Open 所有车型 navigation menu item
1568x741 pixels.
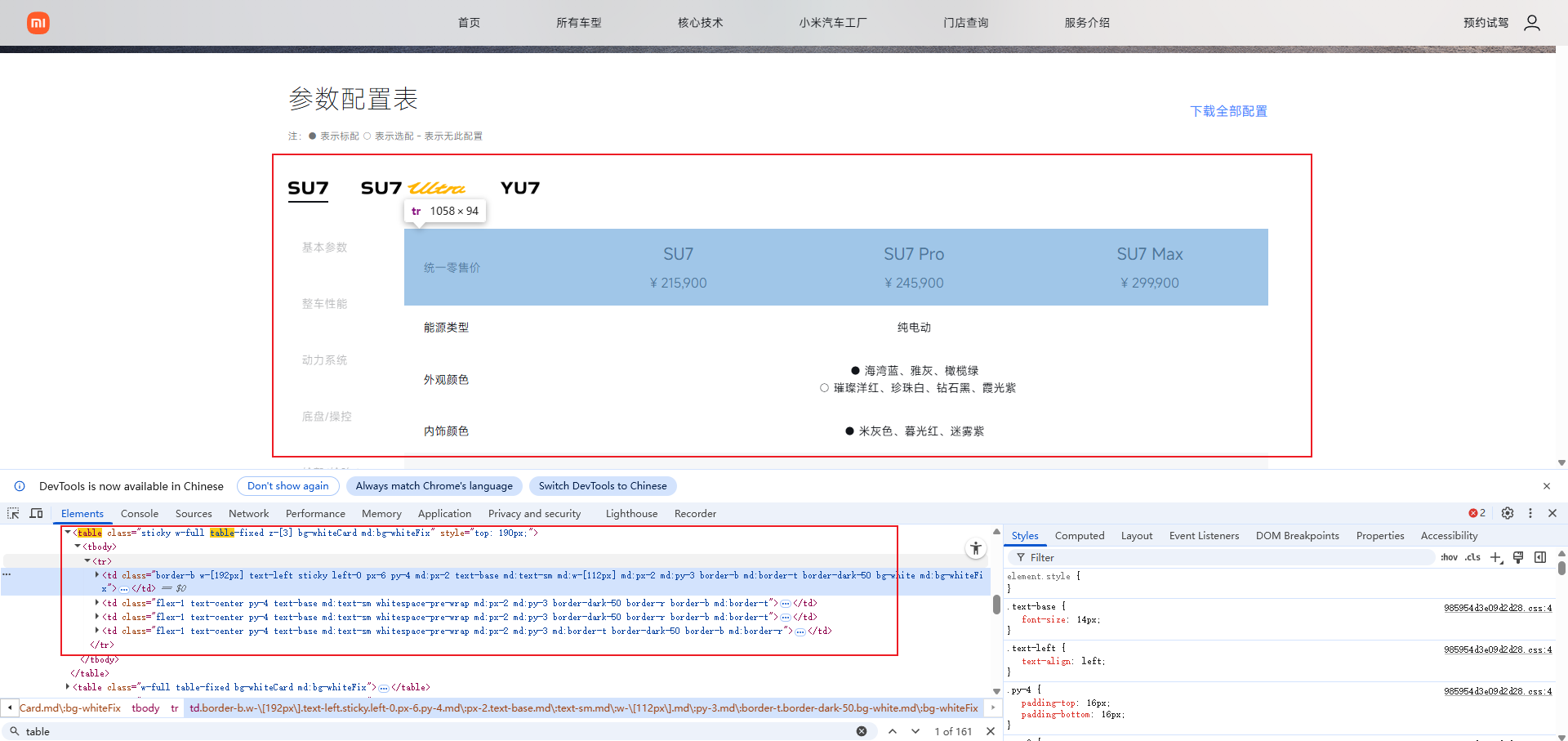tap(579, 23)
